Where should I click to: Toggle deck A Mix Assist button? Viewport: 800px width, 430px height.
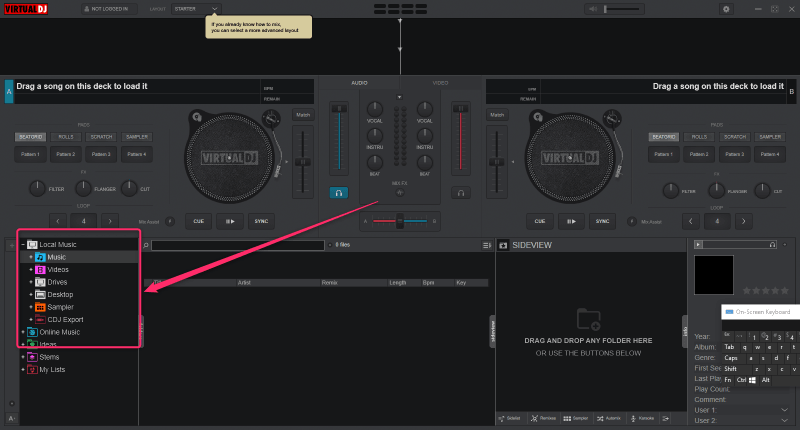pyautogui.click(x=170, y=221)
